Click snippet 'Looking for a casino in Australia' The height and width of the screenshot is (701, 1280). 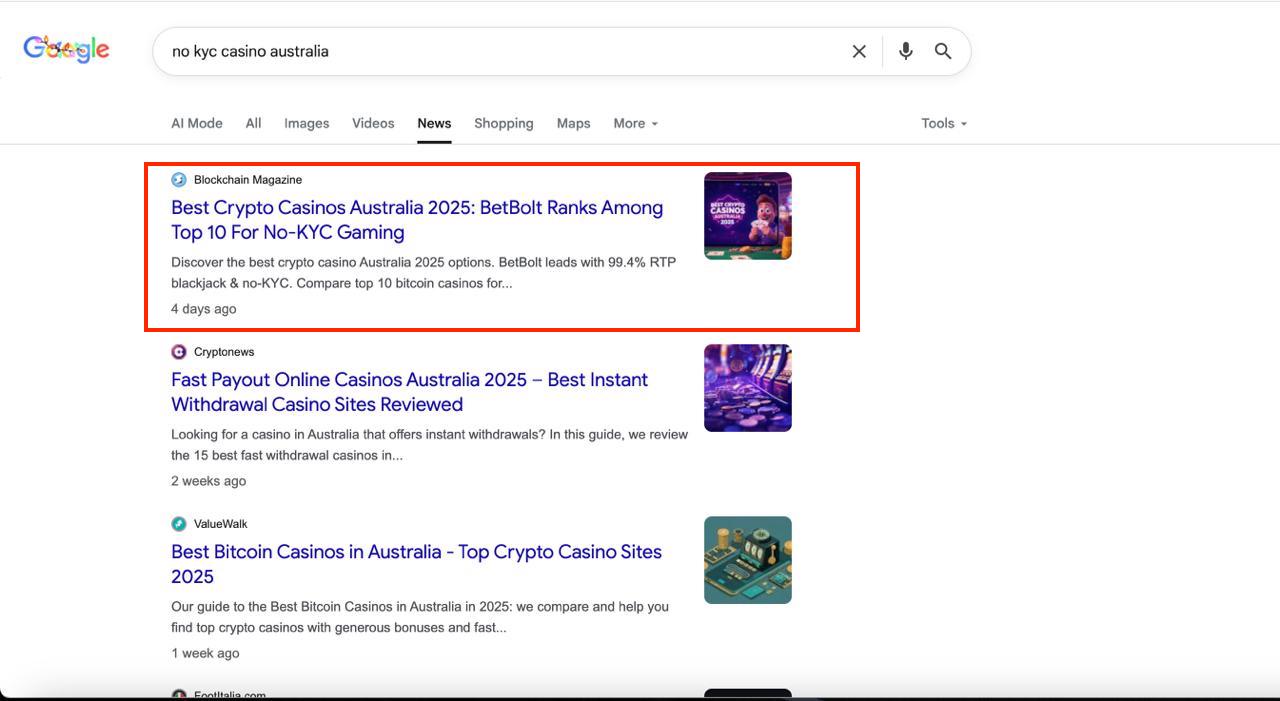pyautogui.click(x=430, y=445)
